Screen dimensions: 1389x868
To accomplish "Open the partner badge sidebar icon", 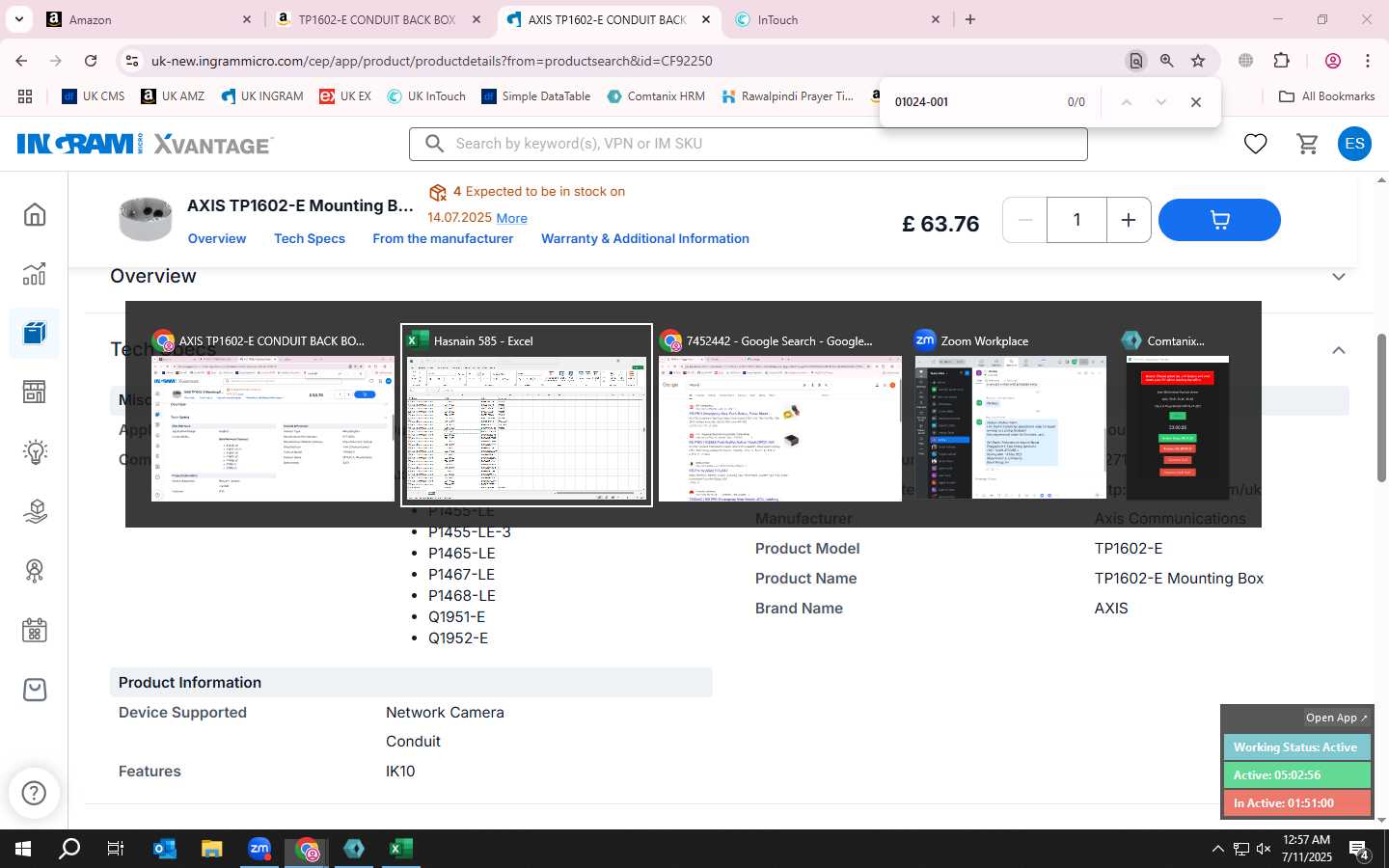I will (x=35, y=571).
